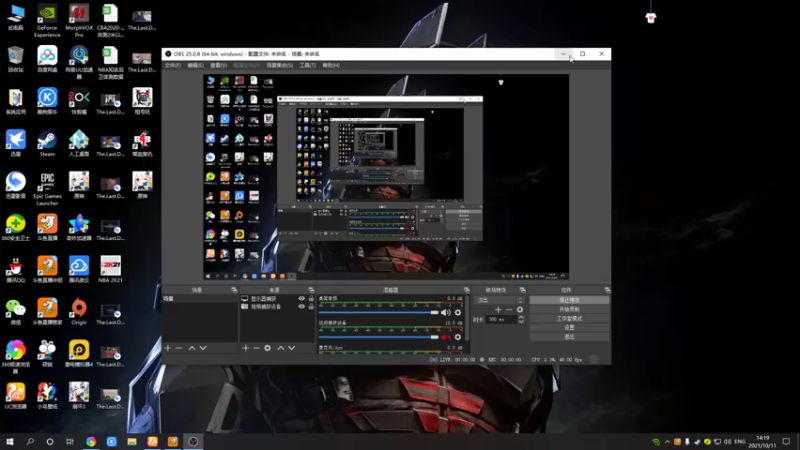Viewport: 800px width, 450px height.
Task: Add a new source with the plus icon in the Sources panel
Action: click(245, 348)
